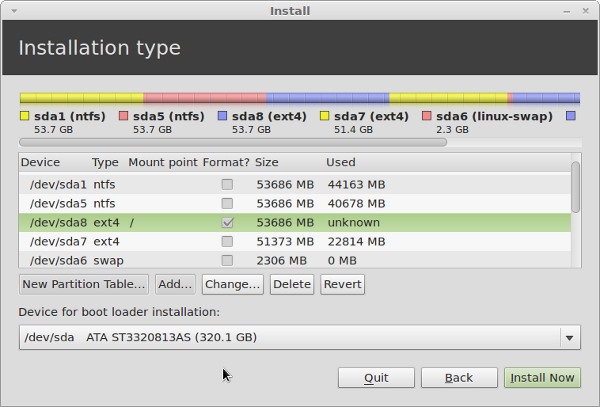
Task: Click the dropdown arrow beside ATA ST3320813AS
Action: [570, 338]
